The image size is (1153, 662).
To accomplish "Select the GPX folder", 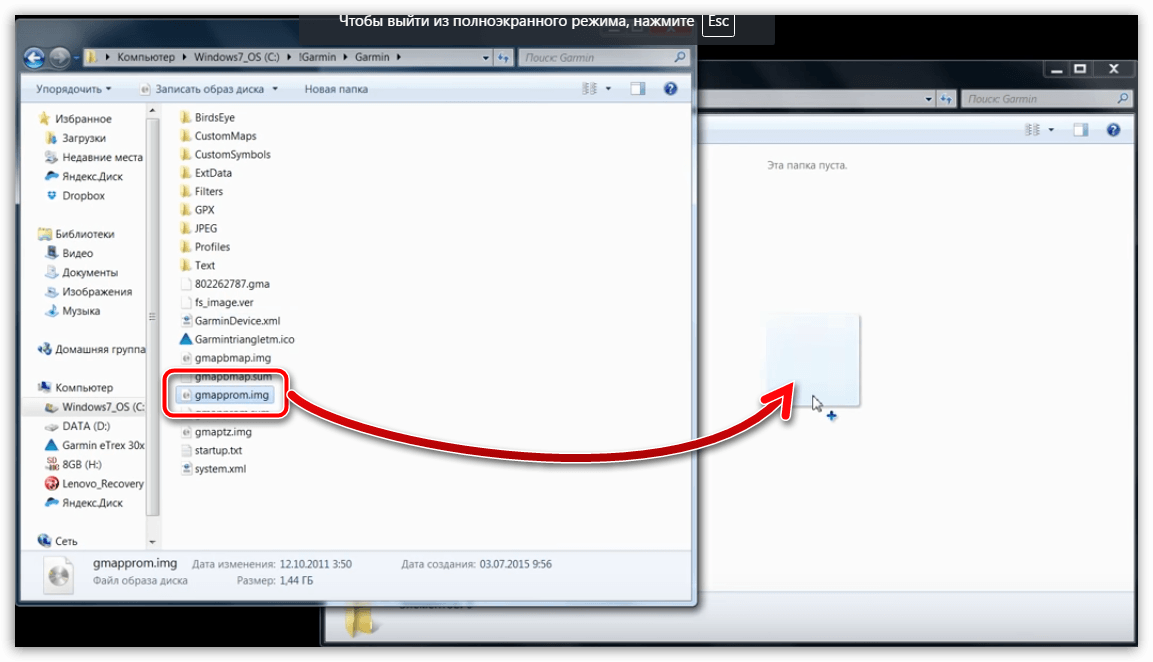I will point(198,210).
